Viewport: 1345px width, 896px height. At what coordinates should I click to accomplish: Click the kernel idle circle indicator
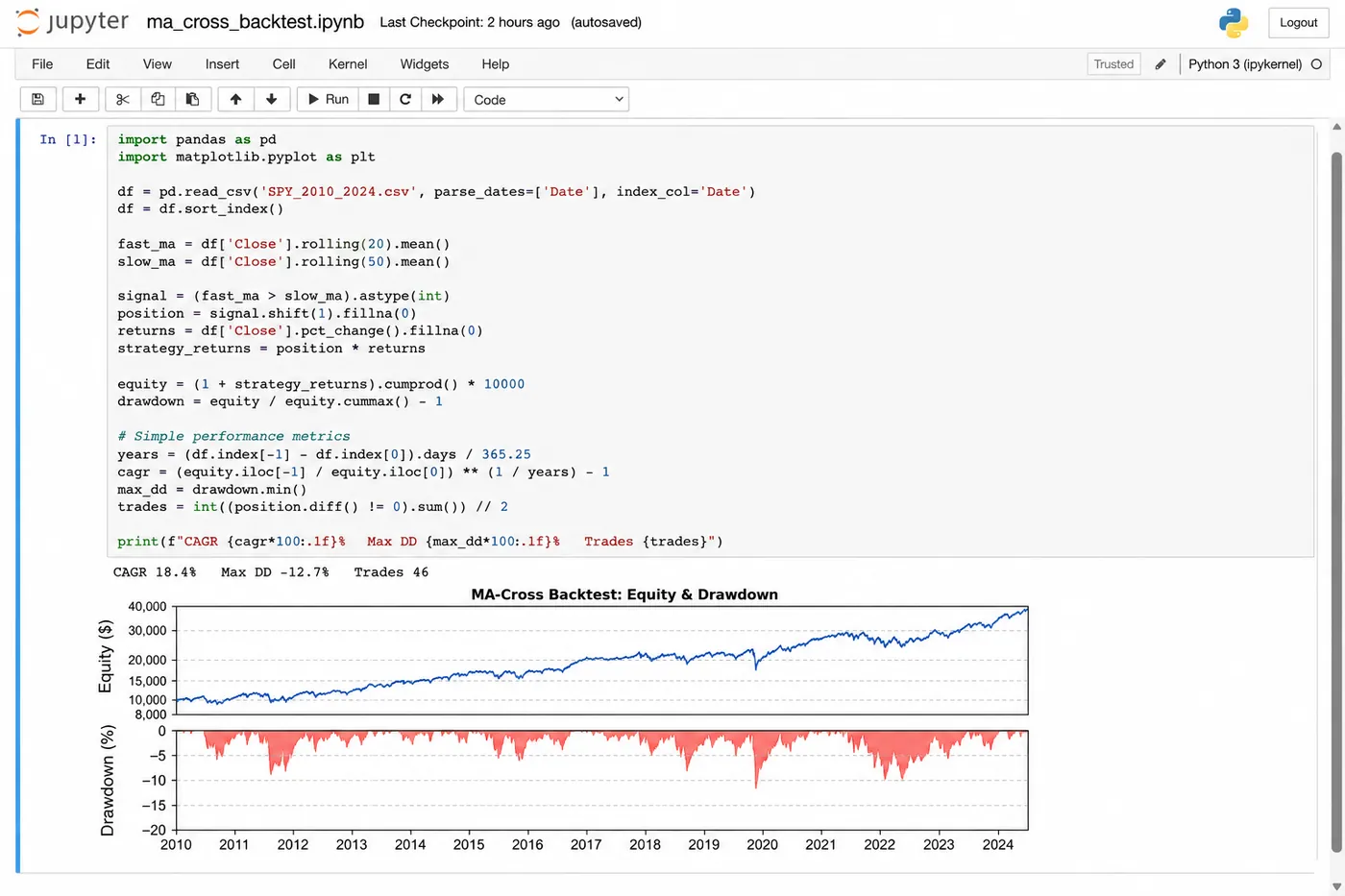point(1316,64)
